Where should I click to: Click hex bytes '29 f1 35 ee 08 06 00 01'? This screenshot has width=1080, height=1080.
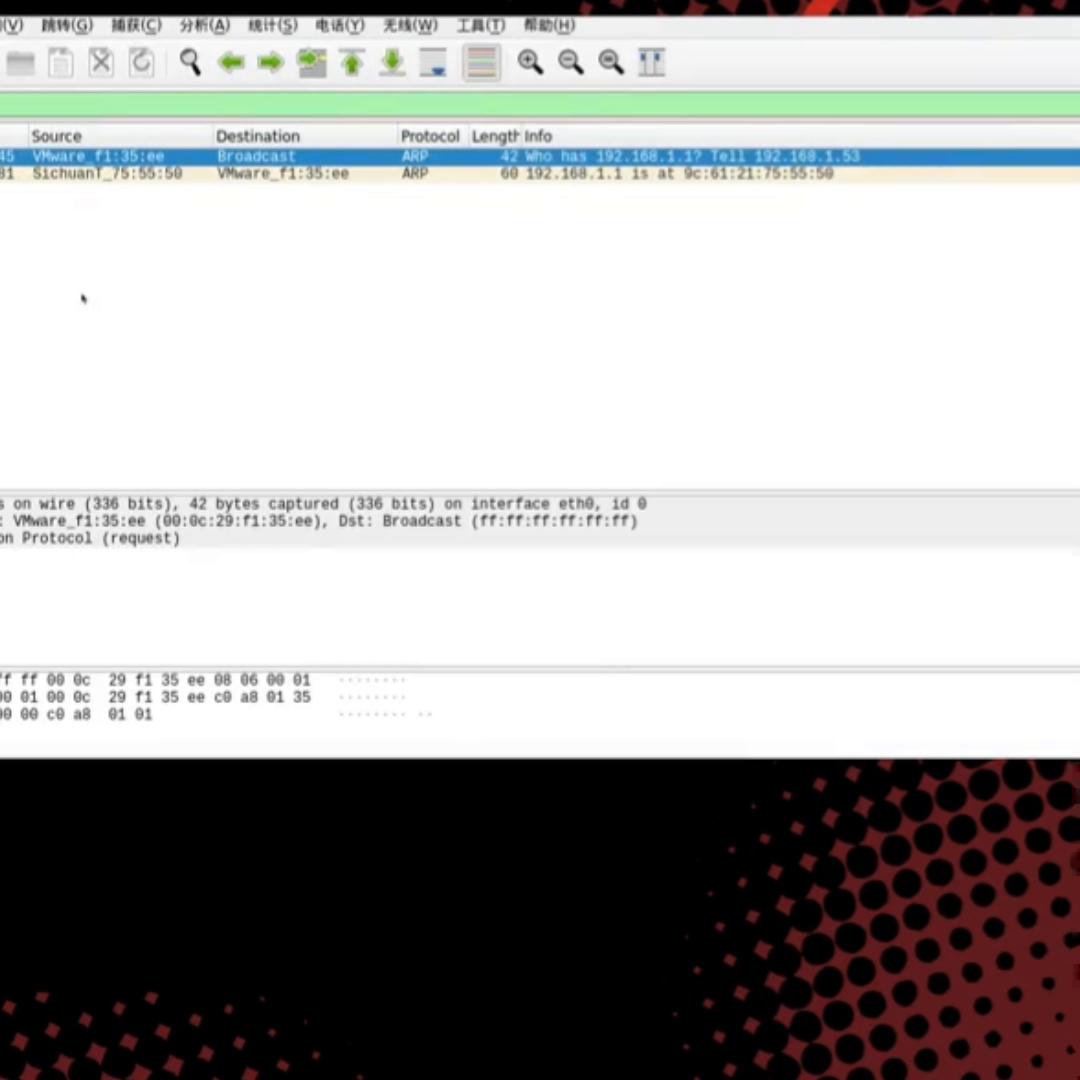(x=209, y=681)
